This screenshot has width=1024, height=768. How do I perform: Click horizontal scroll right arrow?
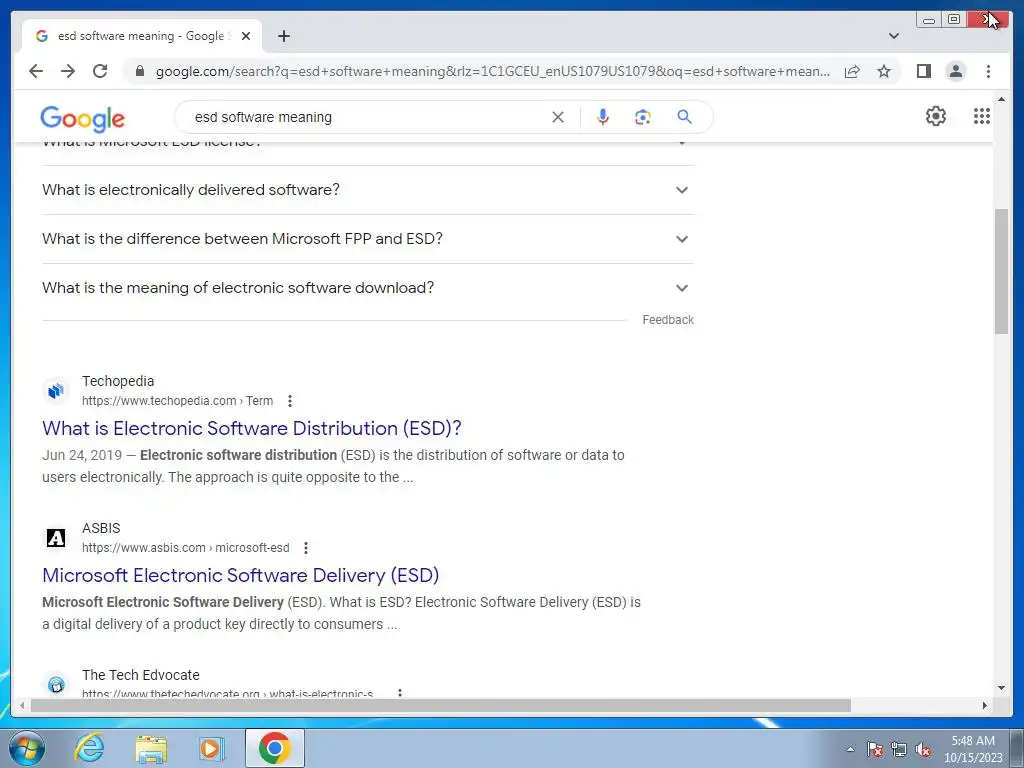[x=985, y=705]
